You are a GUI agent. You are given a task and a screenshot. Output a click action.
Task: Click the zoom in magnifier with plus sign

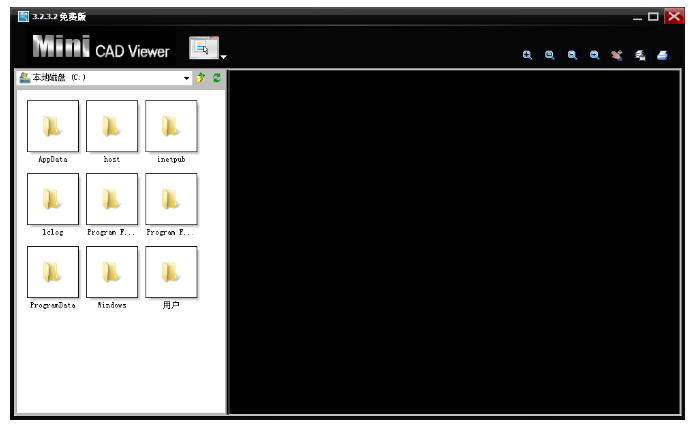pyautogui.click(x=527, y=55)
